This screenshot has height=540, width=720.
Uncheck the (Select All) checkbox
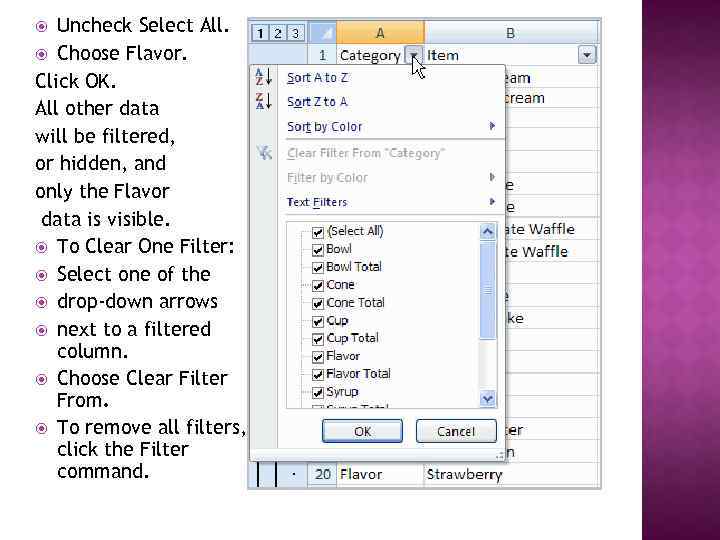point(317,231)
